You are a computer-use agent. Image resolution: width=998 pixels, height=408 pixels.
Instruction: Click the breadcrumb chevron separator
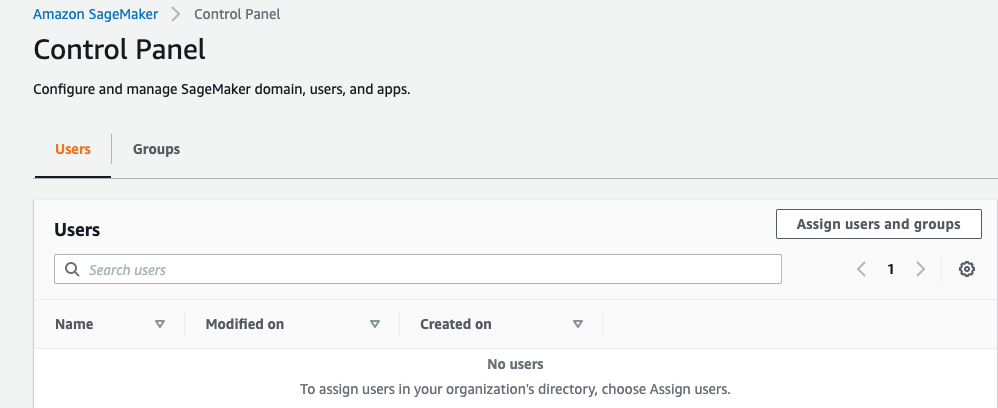click(x=176, y=15)
